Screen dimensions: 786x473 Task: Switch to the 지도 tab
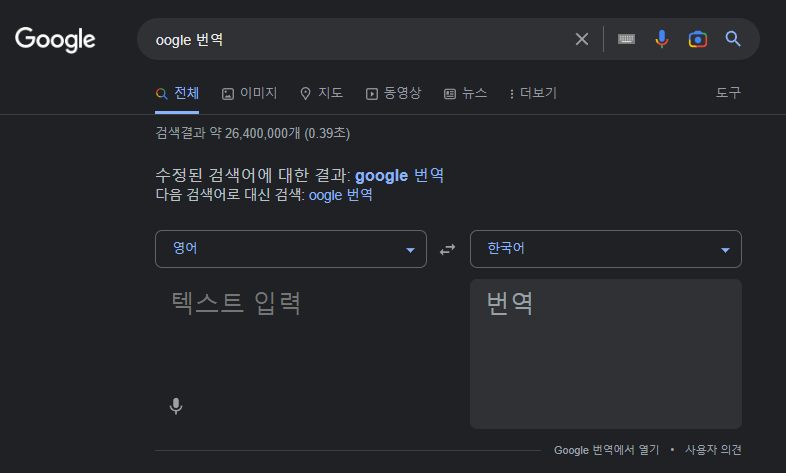click(x=321, y=93)
